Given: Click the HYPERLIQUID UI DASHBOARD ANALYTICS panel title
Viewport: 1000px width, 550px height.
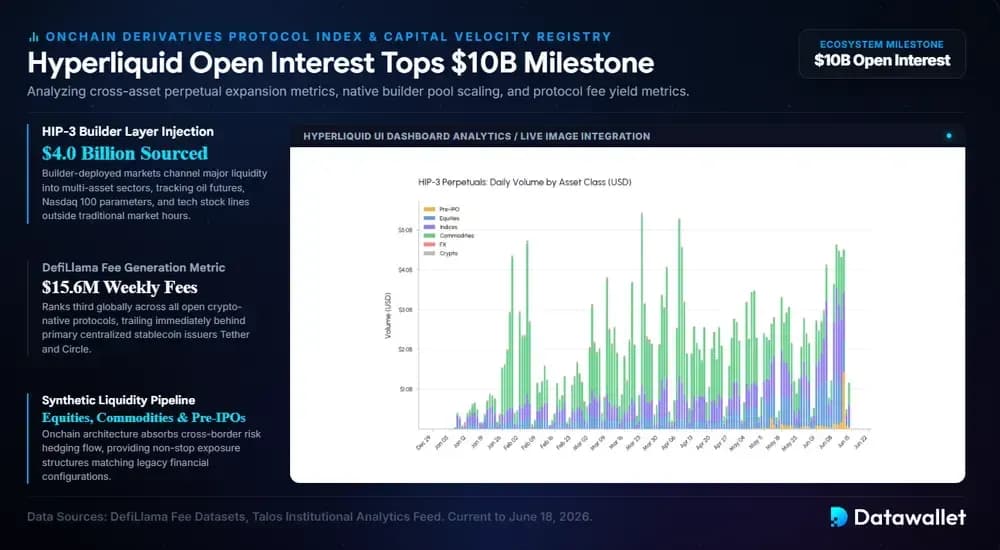Looking at the screenshot, I should (x=477, y=136).
